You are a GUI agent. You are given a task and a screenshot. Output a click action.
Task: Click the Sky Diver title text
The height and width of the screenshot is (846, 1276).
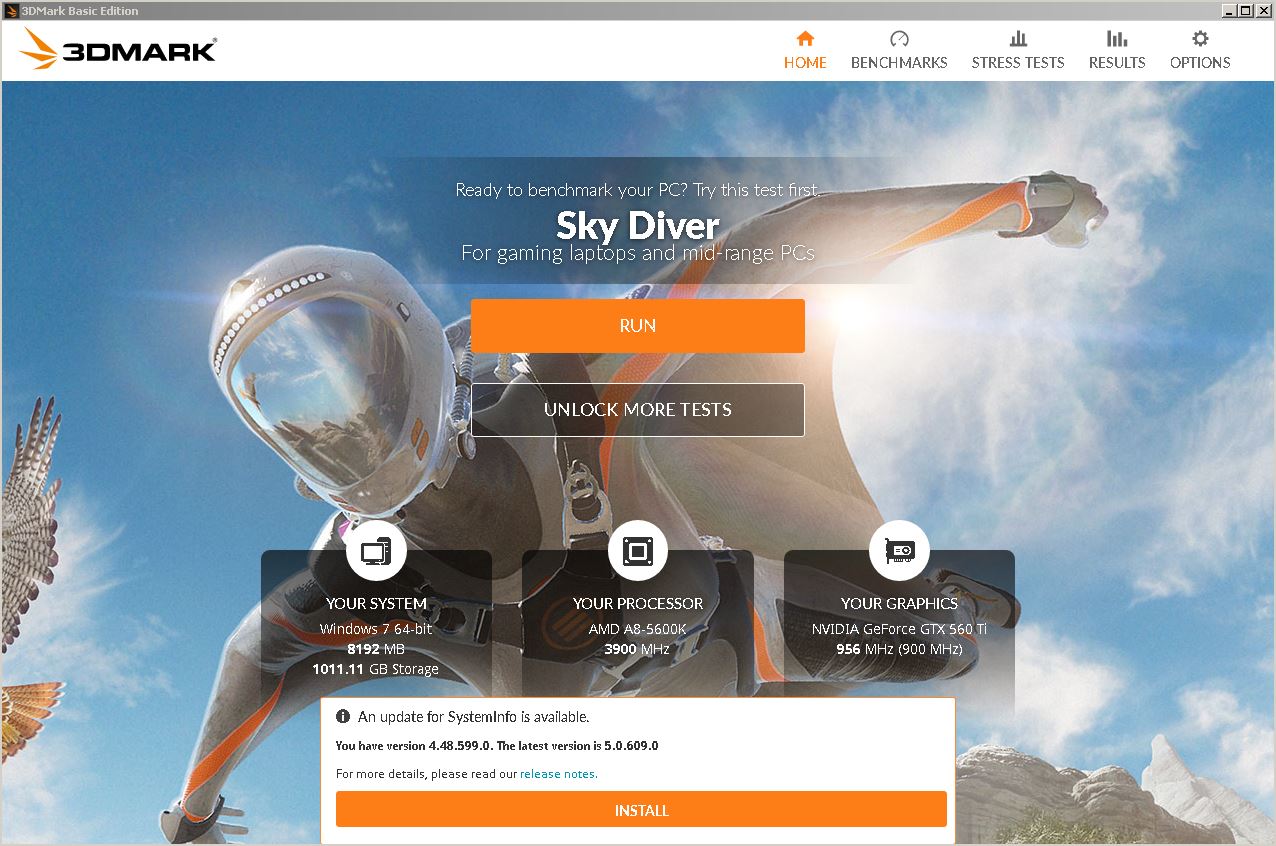tap(638, 224)
